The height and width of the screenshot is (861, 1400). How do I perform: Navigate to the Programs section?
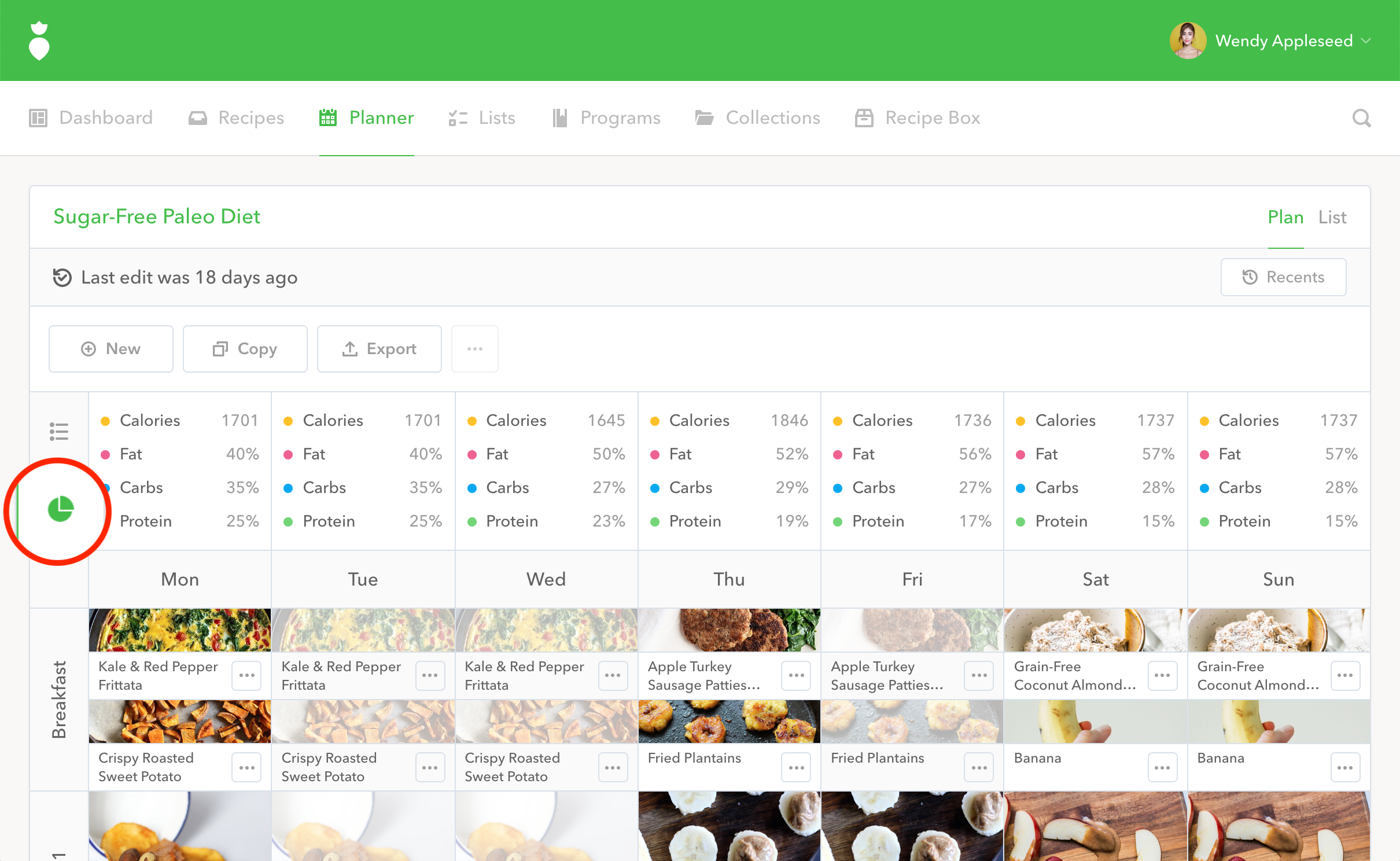[x=620, y=117]
